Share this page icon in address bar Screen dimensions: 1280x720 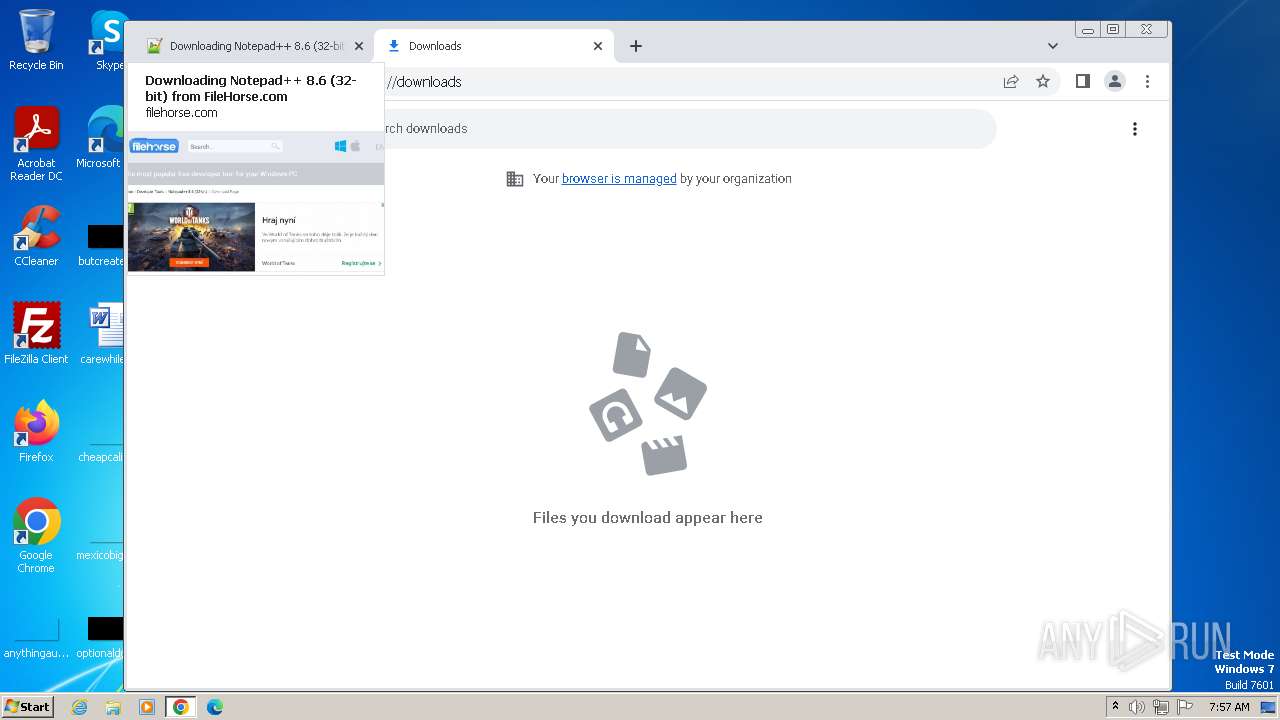coord(1011,82)
